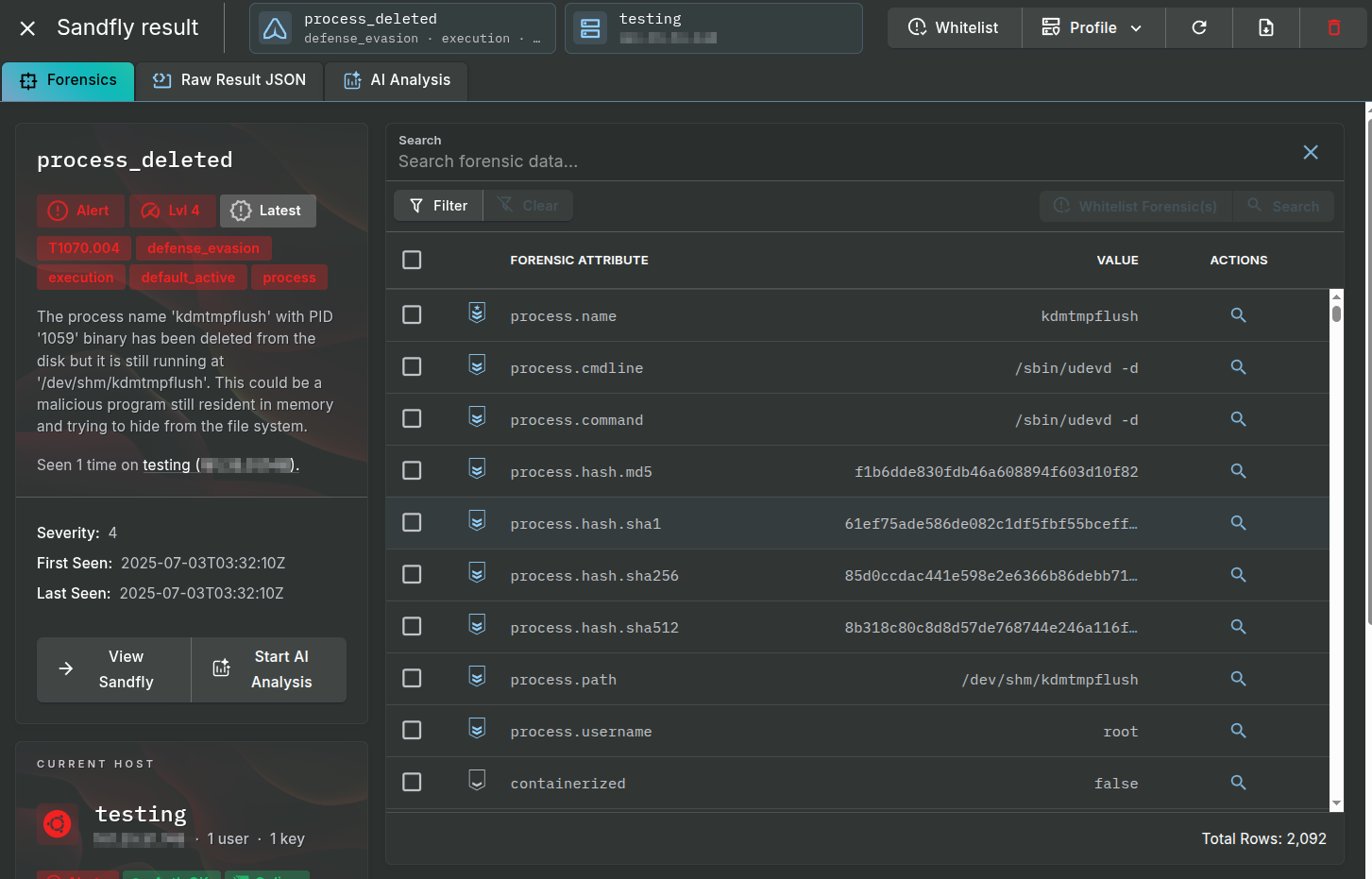Start AI Analysis button
Screen dimensions: 1372x879
tap(269, 669)
